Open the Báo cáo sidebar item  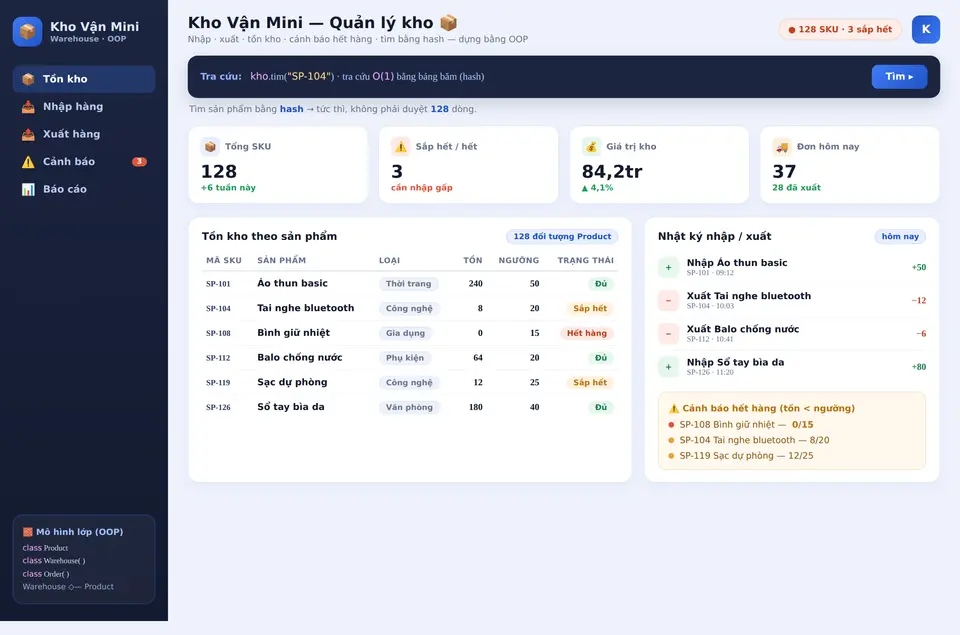point(84,189)
